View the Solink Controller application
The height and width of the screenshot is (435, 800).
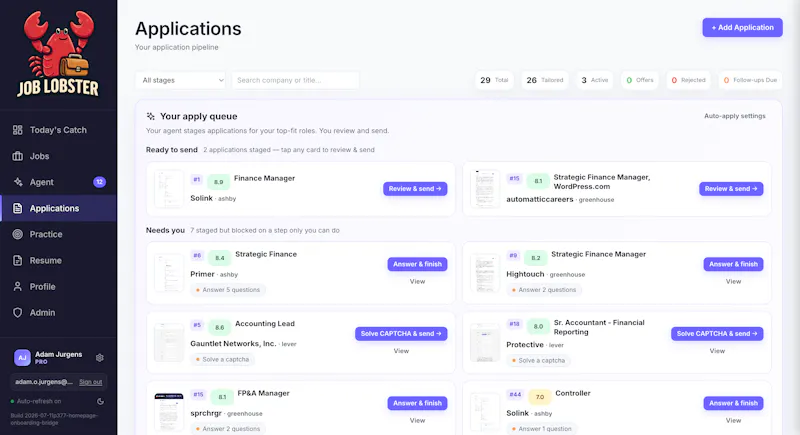tap(733, 421)
